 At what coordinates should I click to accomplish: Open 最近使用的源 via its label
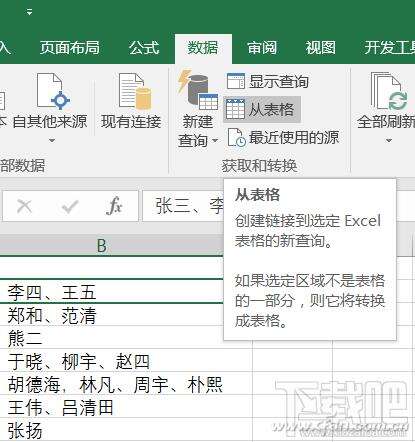(x=294, y=137)
